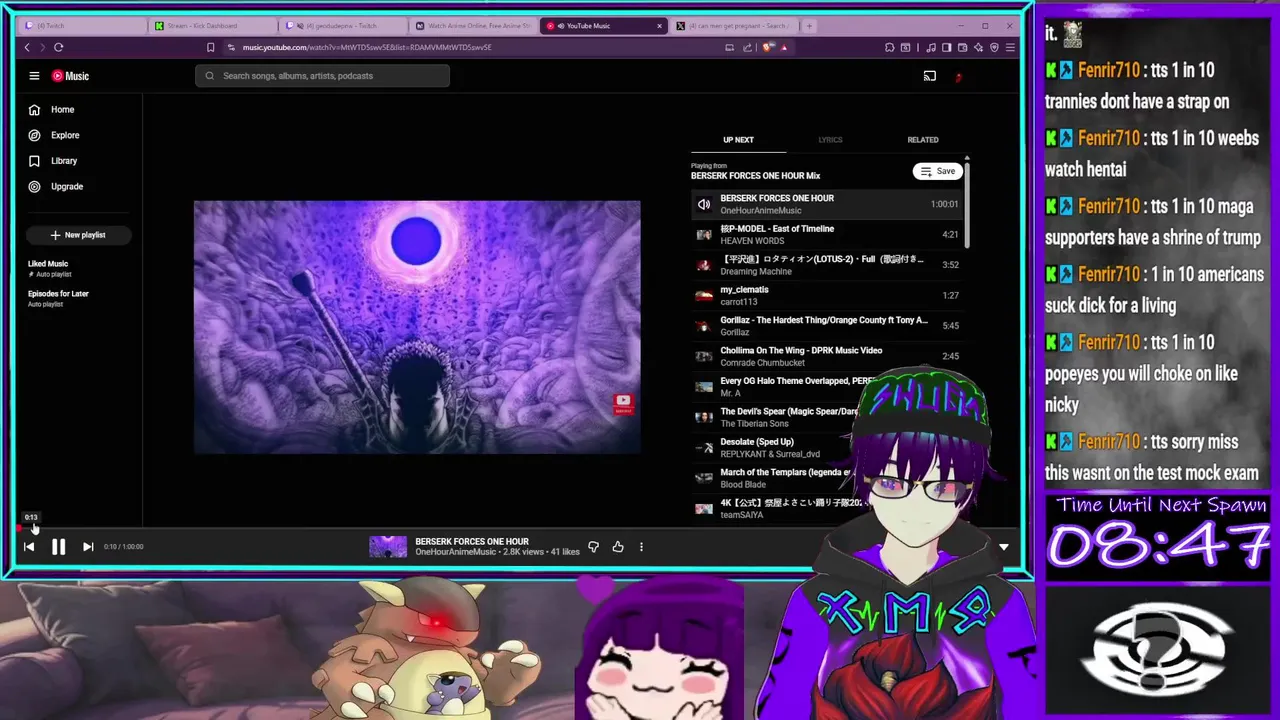
Task: Play The Devil's Spear track
Action: [x=775, y=417]
